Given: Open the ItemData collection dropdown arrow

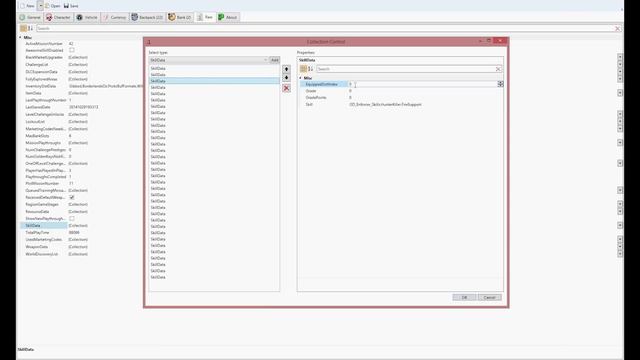Looking at the screenshot, I should pos(620,93).
